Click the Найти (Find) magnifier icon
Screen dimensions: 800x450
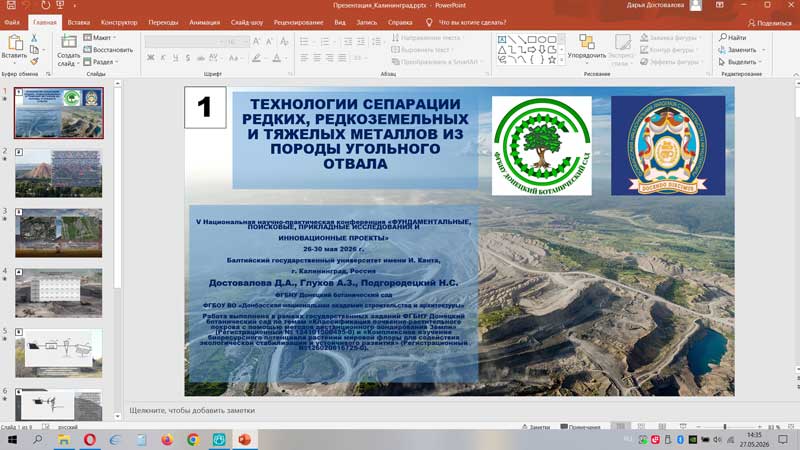(723, 37)
